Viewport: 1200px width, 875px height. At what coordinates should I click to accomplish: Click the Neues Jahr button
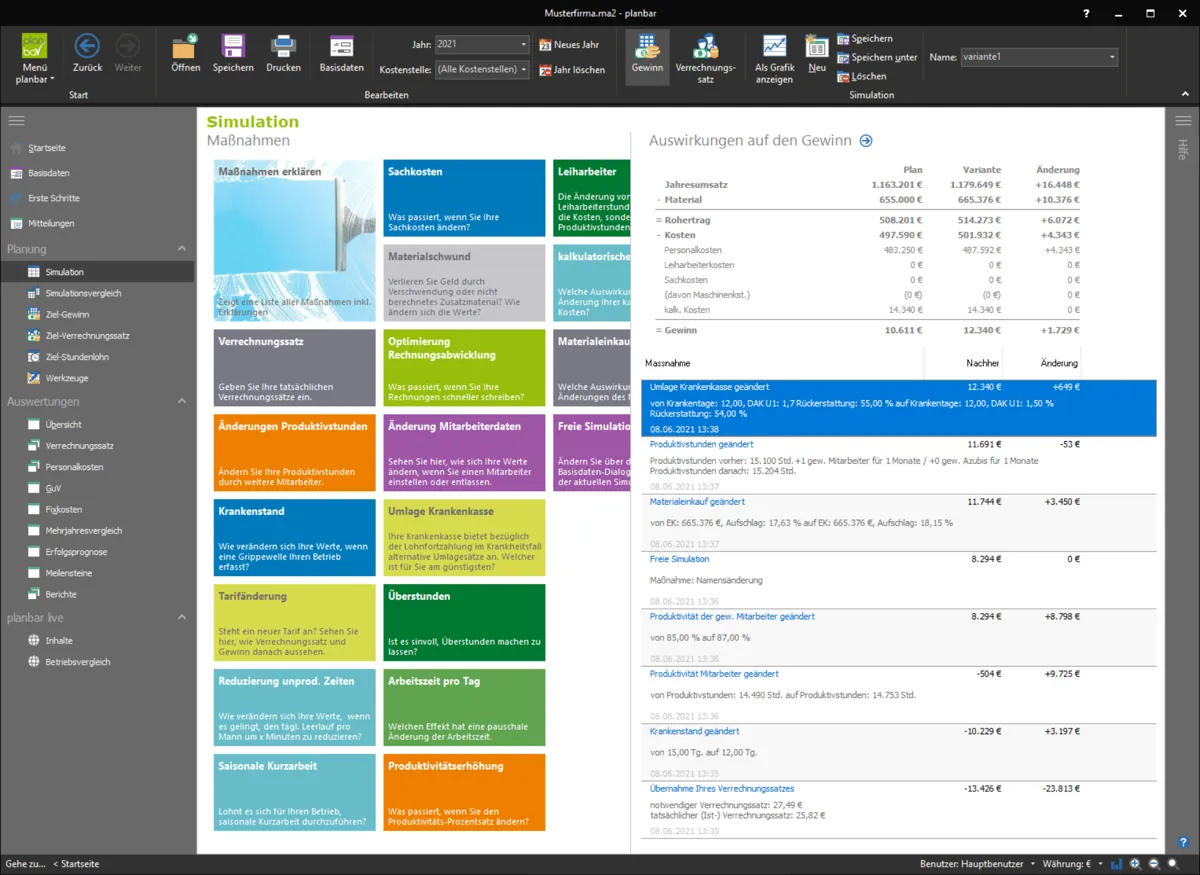click(569, 45)
